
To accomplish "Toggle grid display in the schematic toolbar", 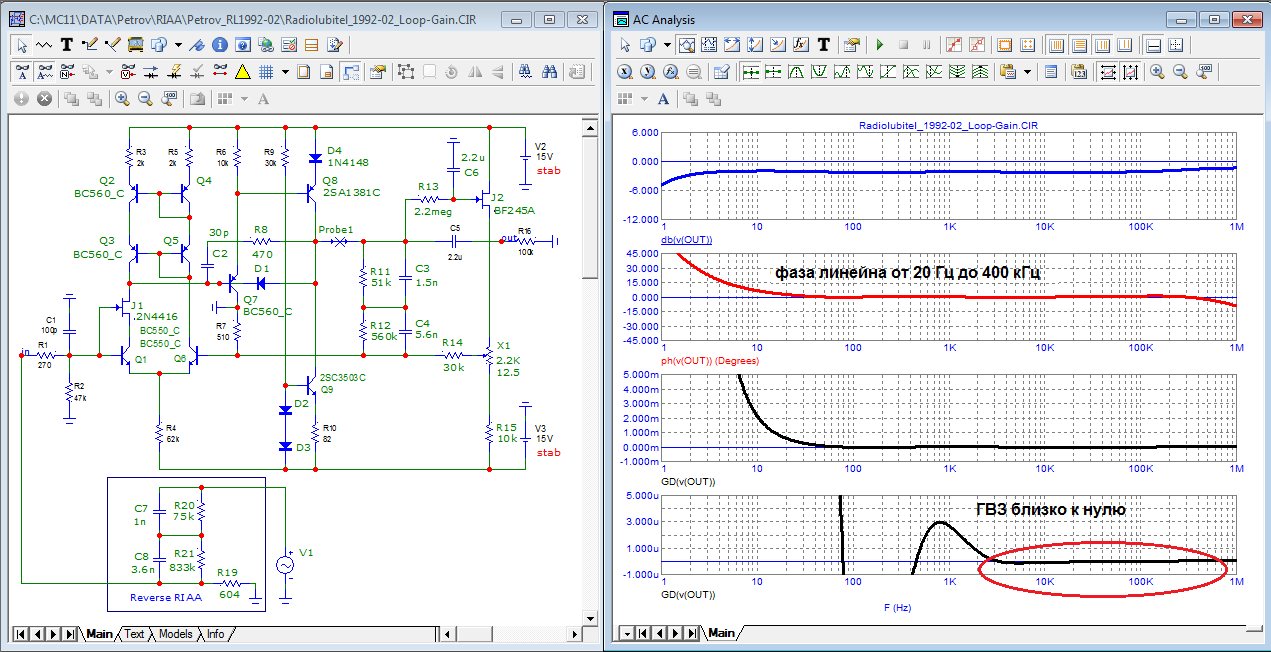I will tap(267, 72).
